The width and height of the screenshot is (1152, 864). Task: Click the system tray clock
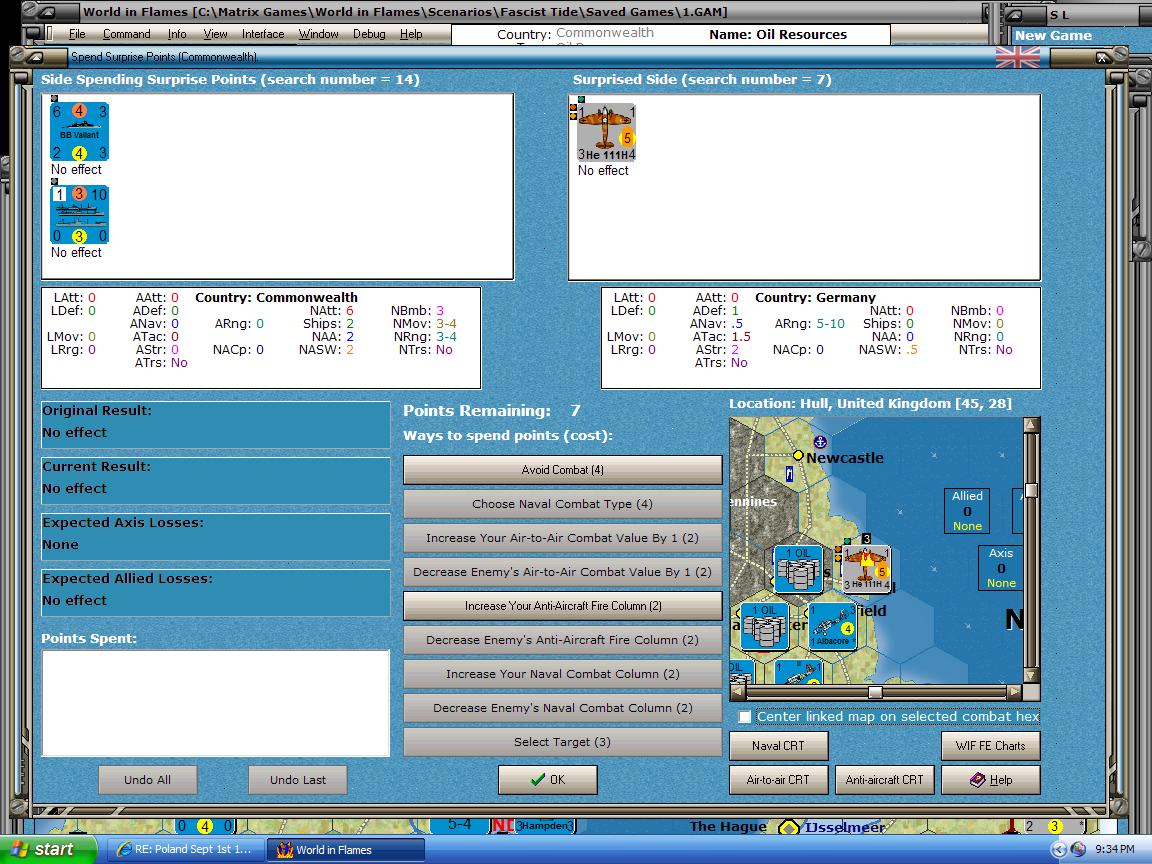coord(1115,849)
